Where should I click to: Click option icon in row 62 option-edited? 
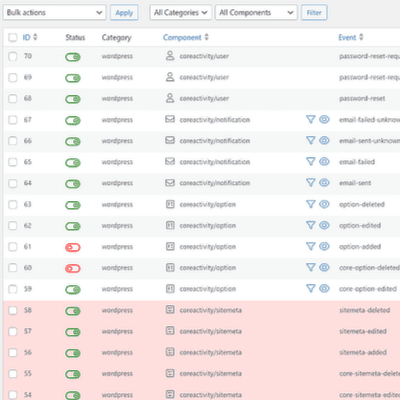170,225
